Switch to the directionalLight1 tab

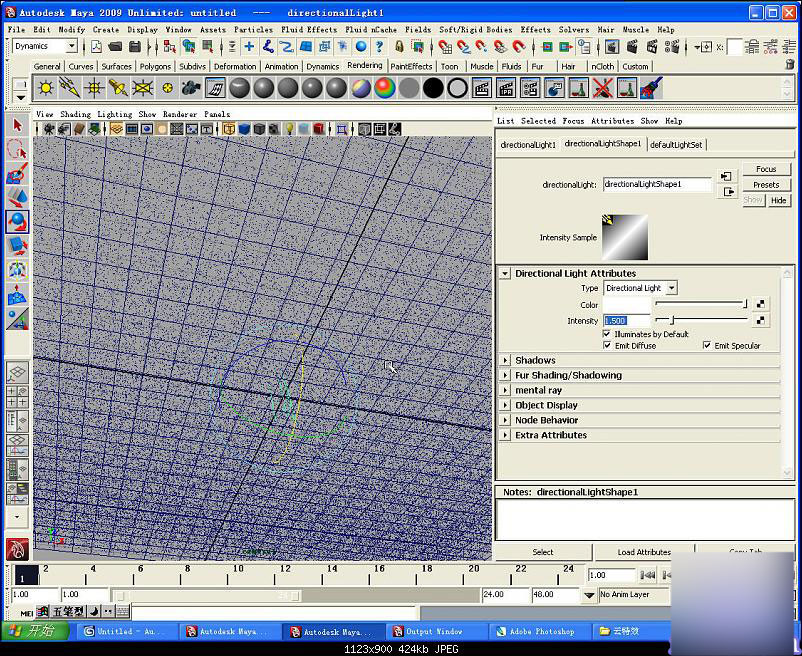click(528, 145)
